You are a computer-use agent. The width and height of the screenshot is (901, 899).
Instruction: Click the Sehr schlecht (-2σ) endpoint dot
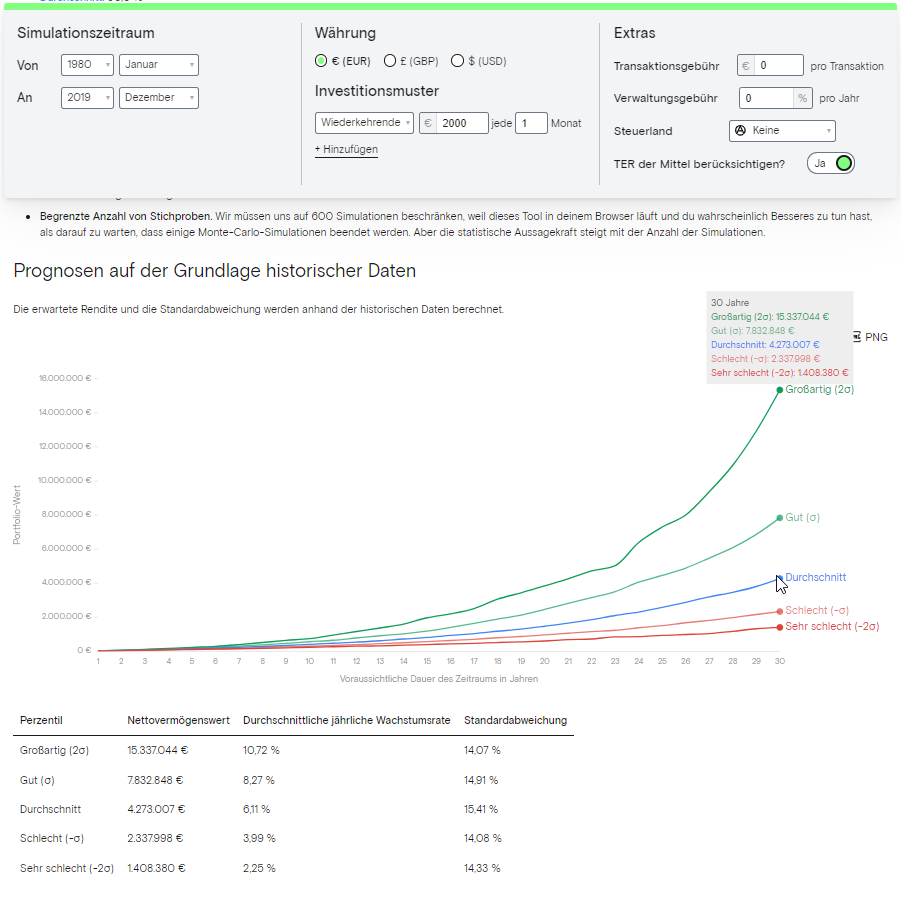[779, 627]
